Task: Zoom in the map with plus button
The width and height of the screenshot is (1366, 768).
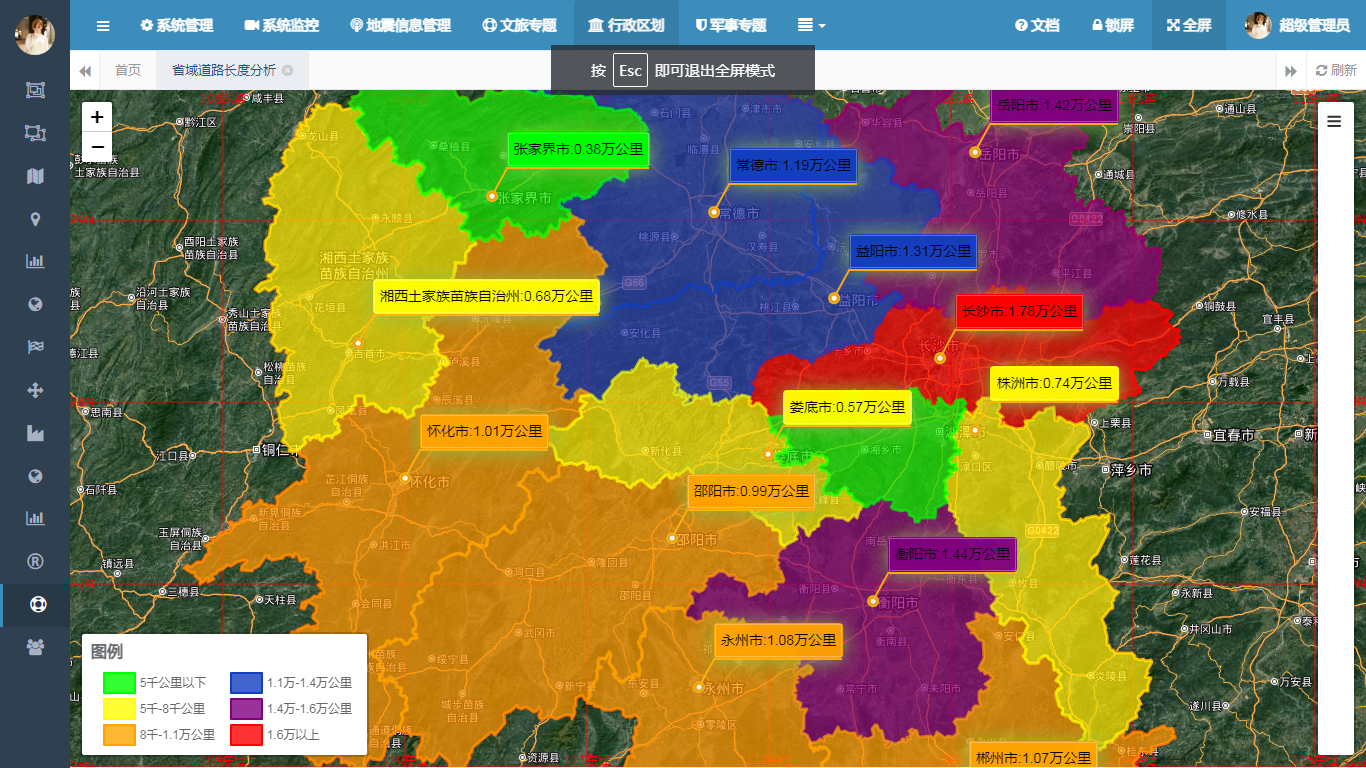Action: [97, 117]
